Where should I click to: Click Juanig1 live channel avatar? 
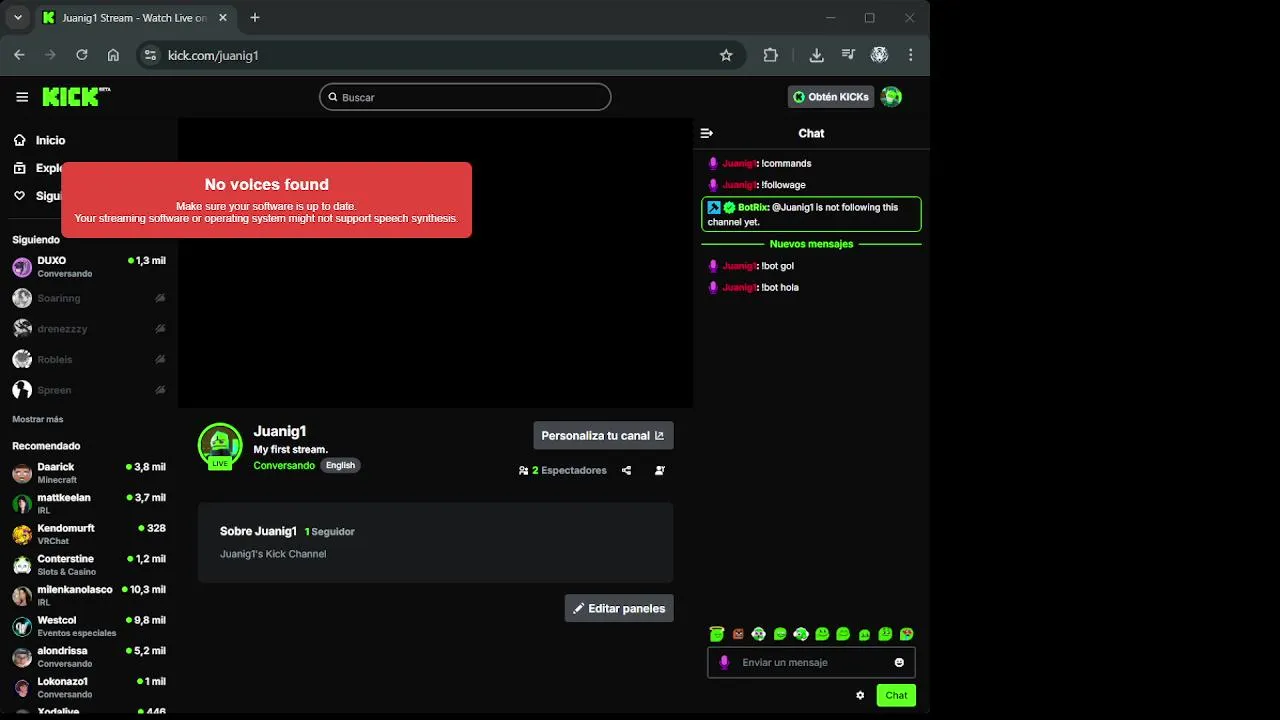click(x=220, y=446)
